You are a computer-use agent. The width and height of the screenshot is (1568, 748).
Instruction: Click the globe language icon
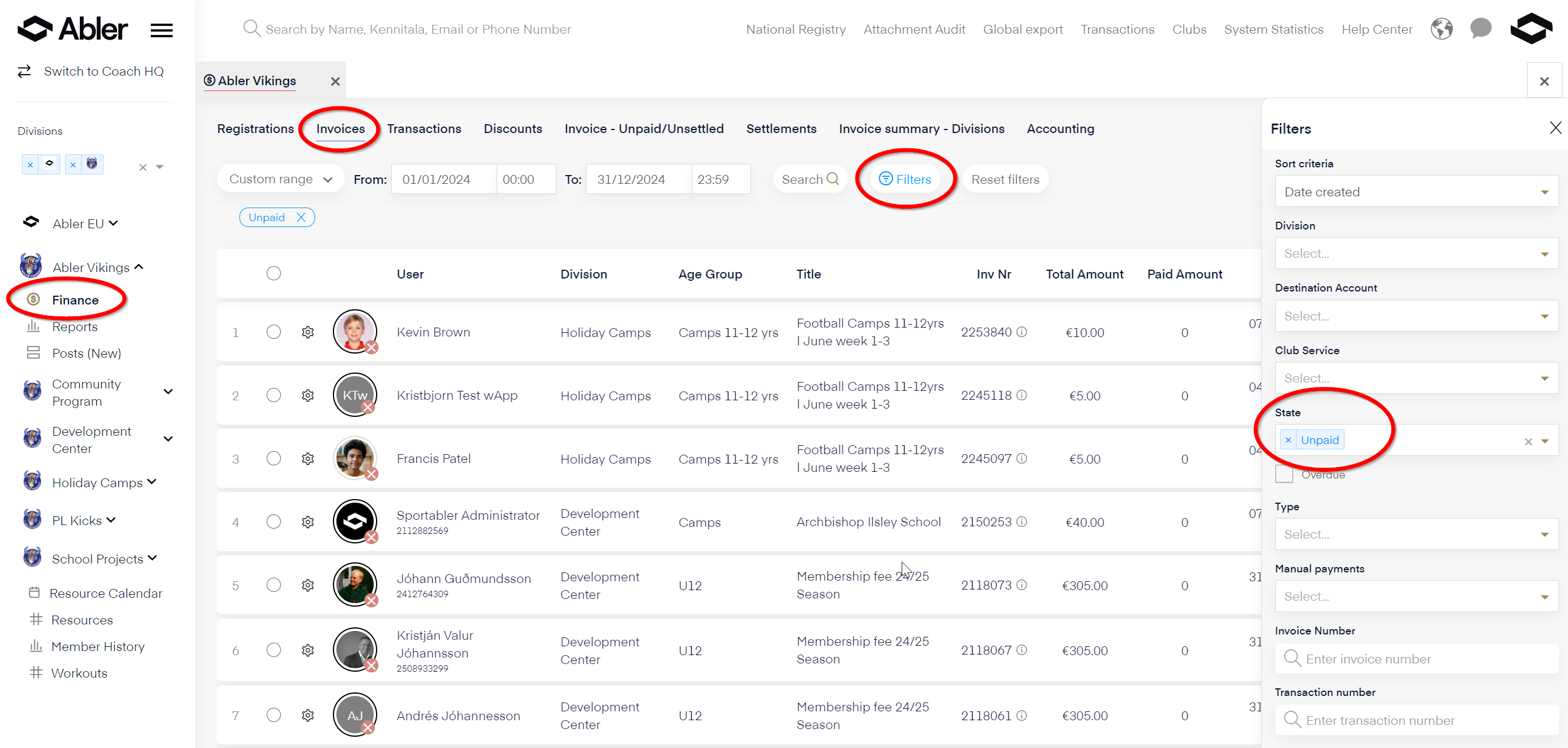point(1441,28)
